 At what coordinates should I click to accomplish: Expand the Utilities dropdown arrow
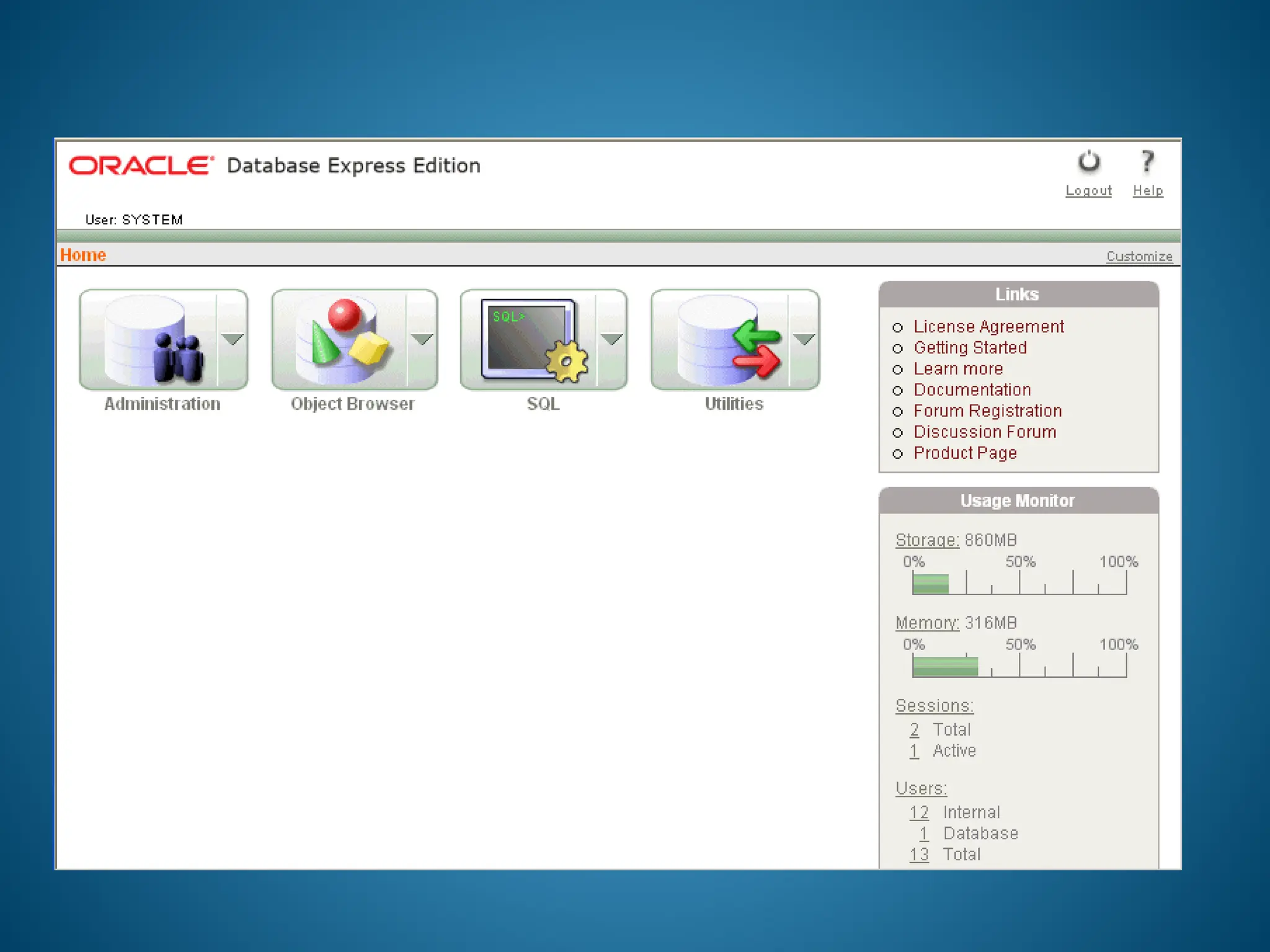point(804,340)
